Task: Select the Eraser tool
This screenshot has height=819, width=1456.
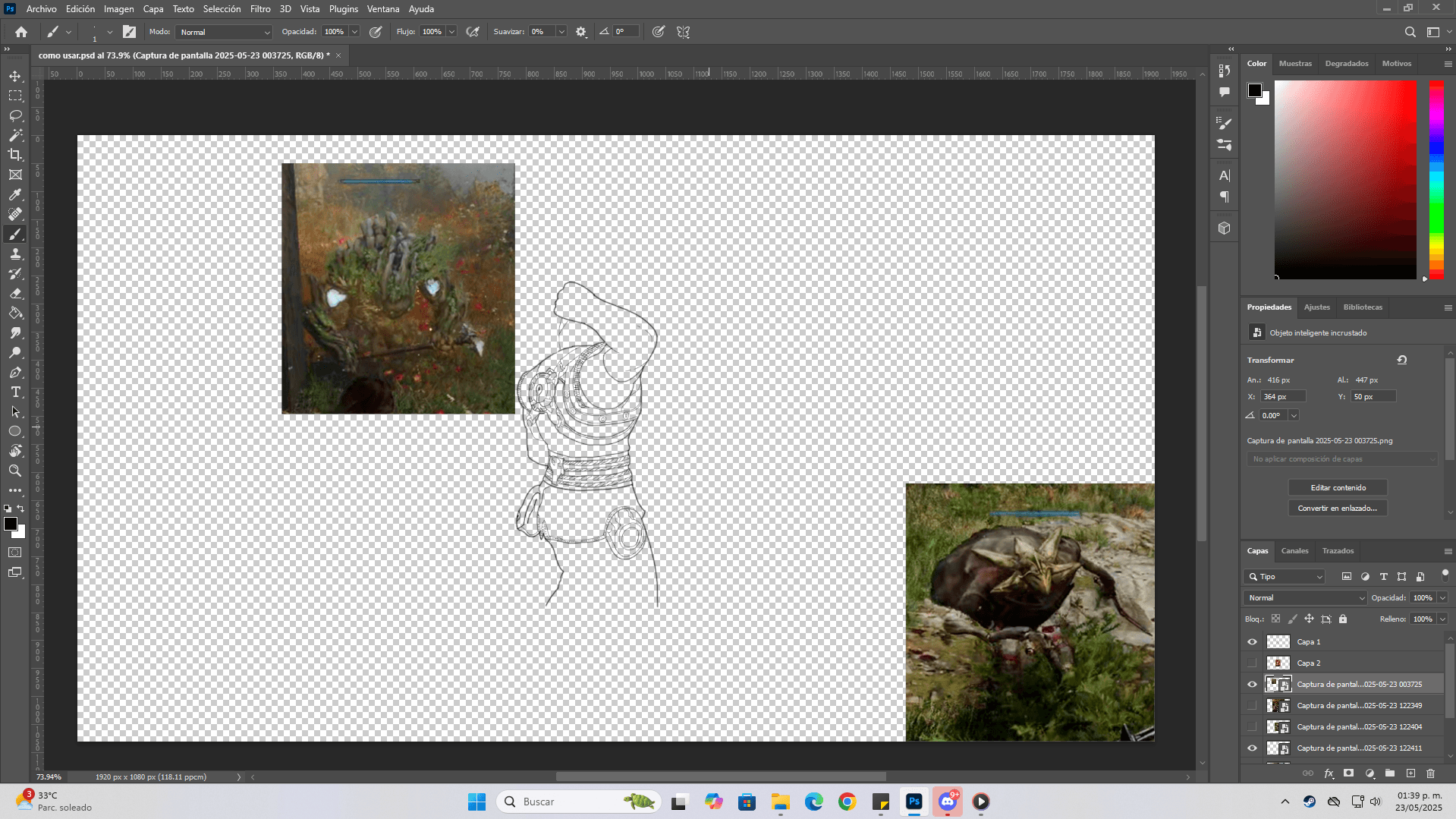Action: coord(15,294)
